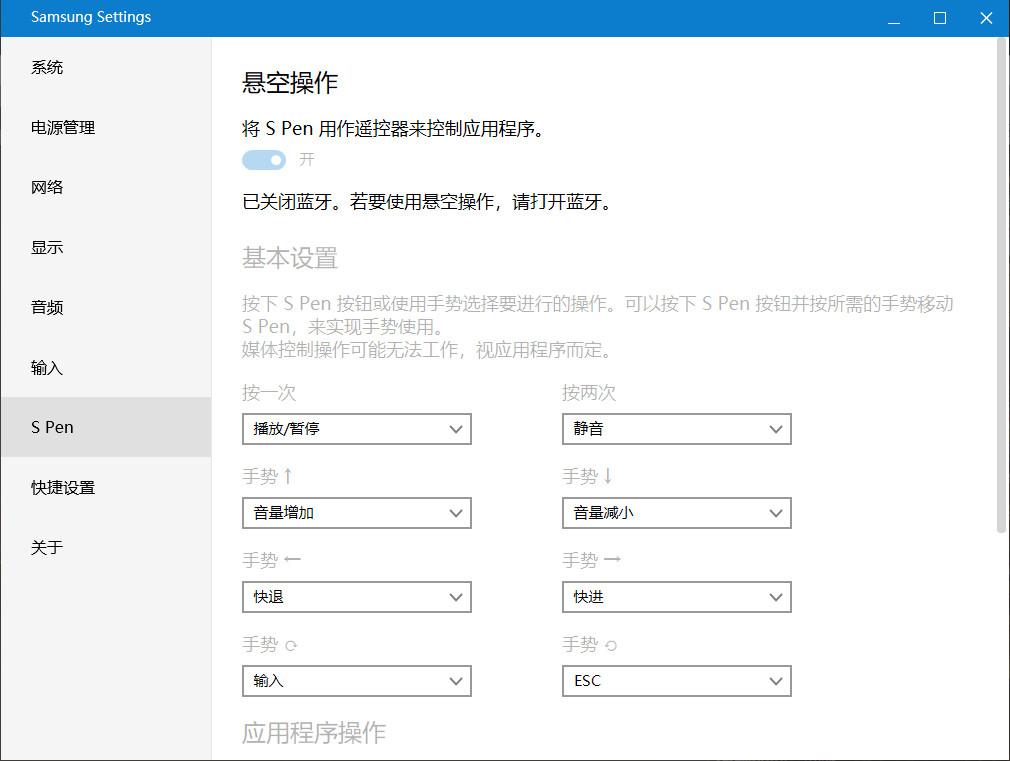Screen dimensions: 1010x761
Task: Expand the clockwise gesture dropdown showing 输入
Action: point(356,681)
